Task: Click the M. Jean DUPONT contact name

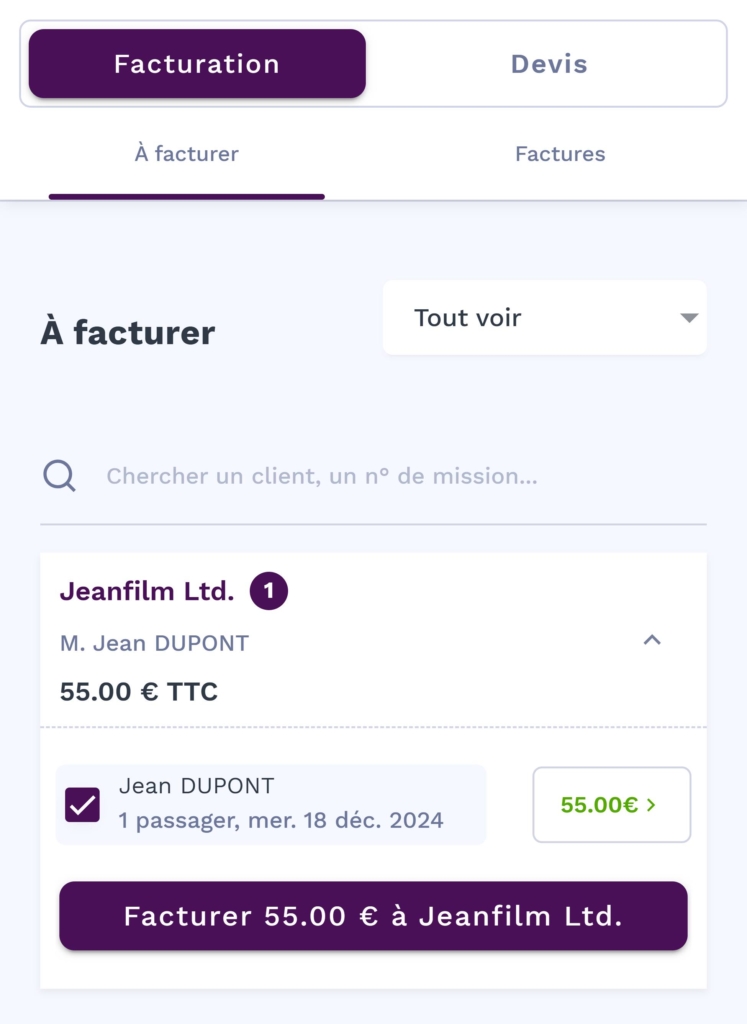Action: tap(154, 643)
